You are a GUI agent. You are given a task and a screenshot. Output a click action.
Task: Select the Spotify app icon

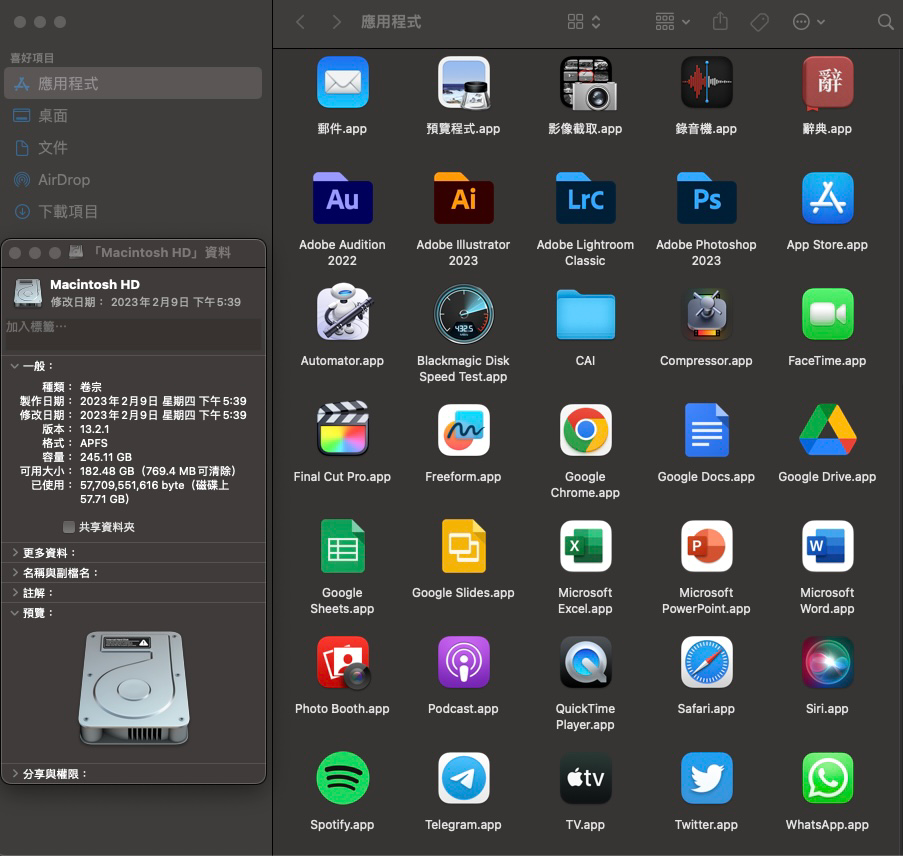(x=343, y=778)
